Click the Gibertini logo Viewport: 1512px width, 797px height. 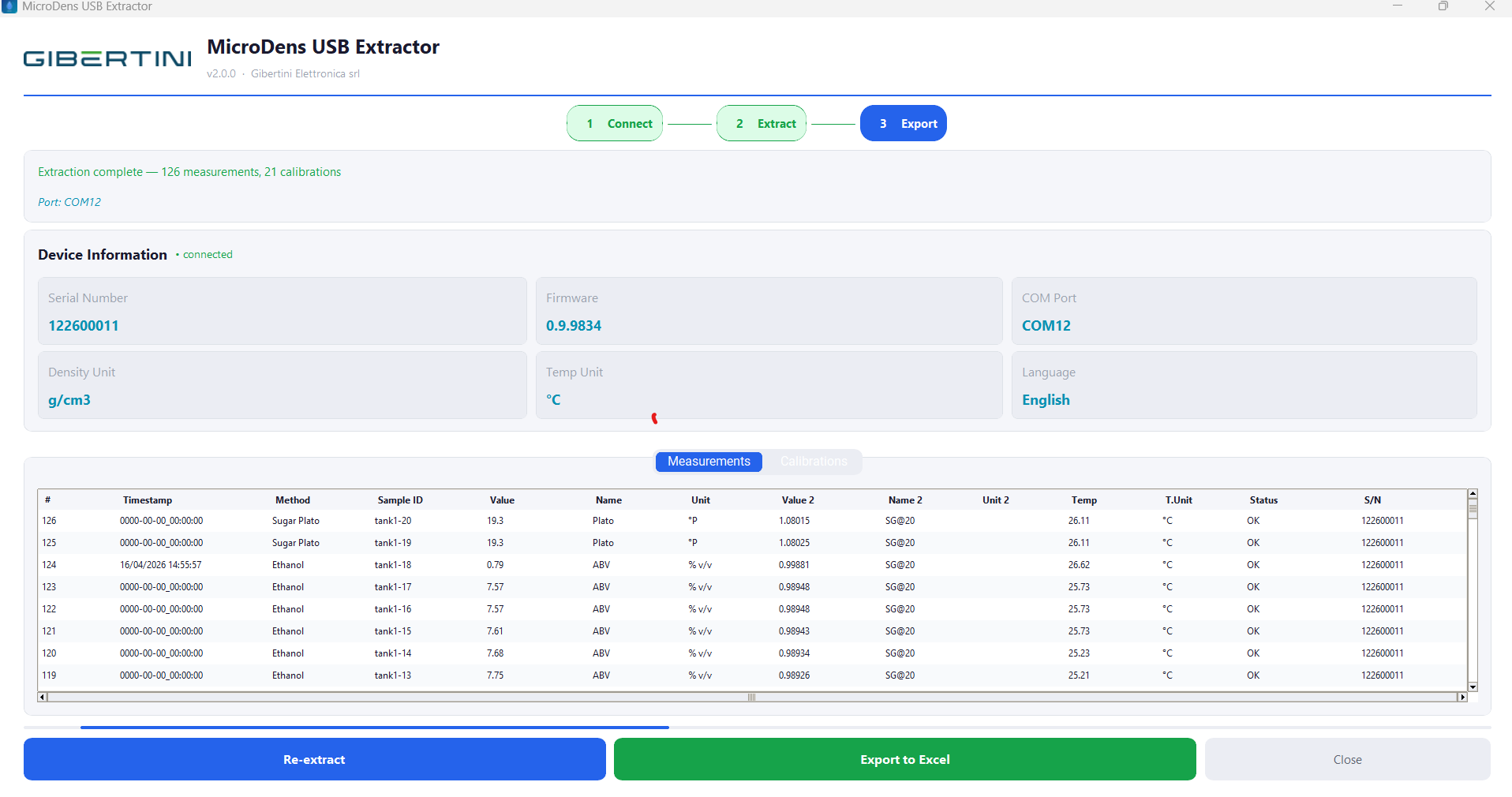point(107,59)
